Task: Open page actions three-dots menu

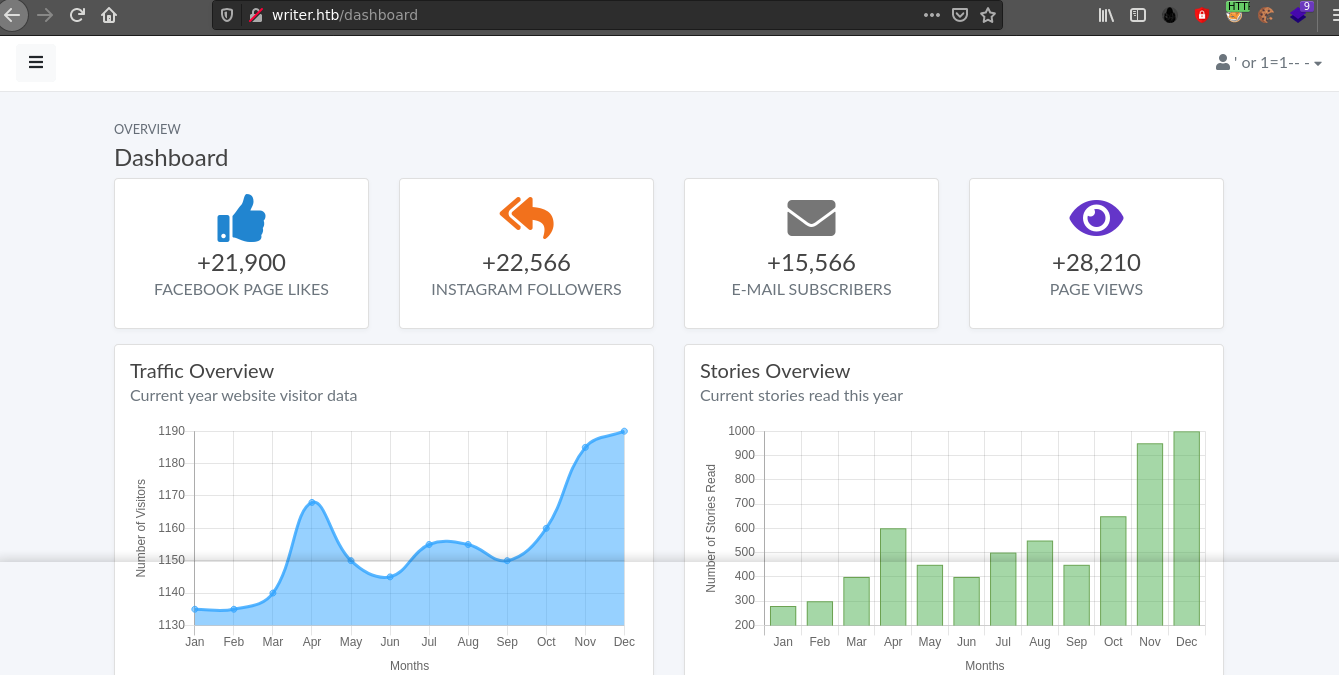Action: (x=931, y=15)
